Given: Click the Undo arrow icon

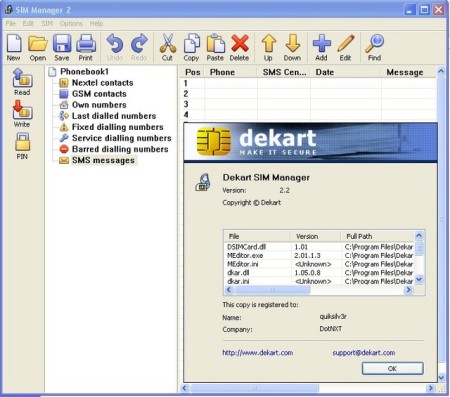Looking at the screenshot, I should point(115,47).
